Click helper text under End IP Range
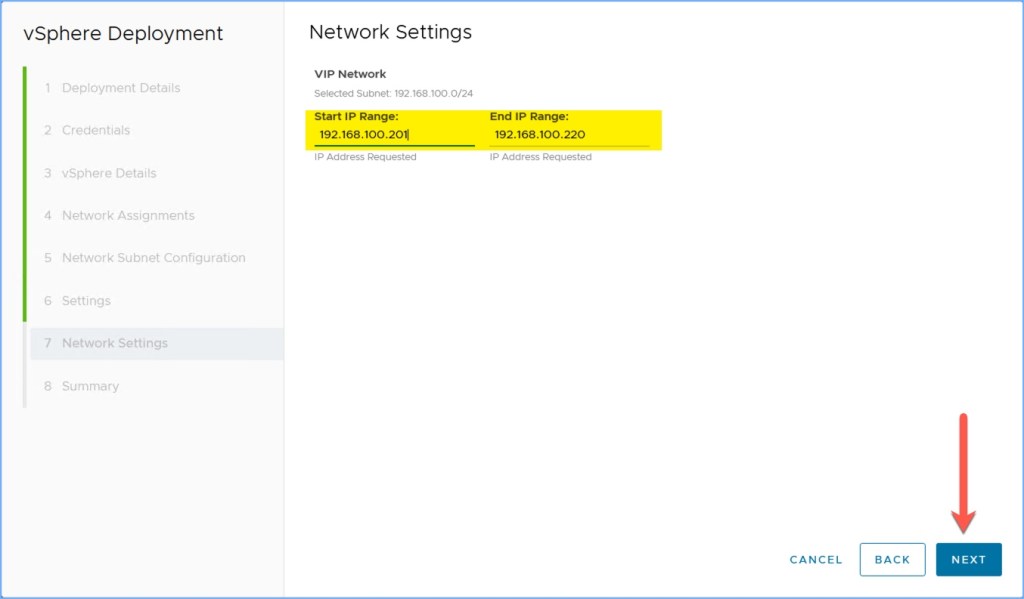 click(x=540, y=157)
